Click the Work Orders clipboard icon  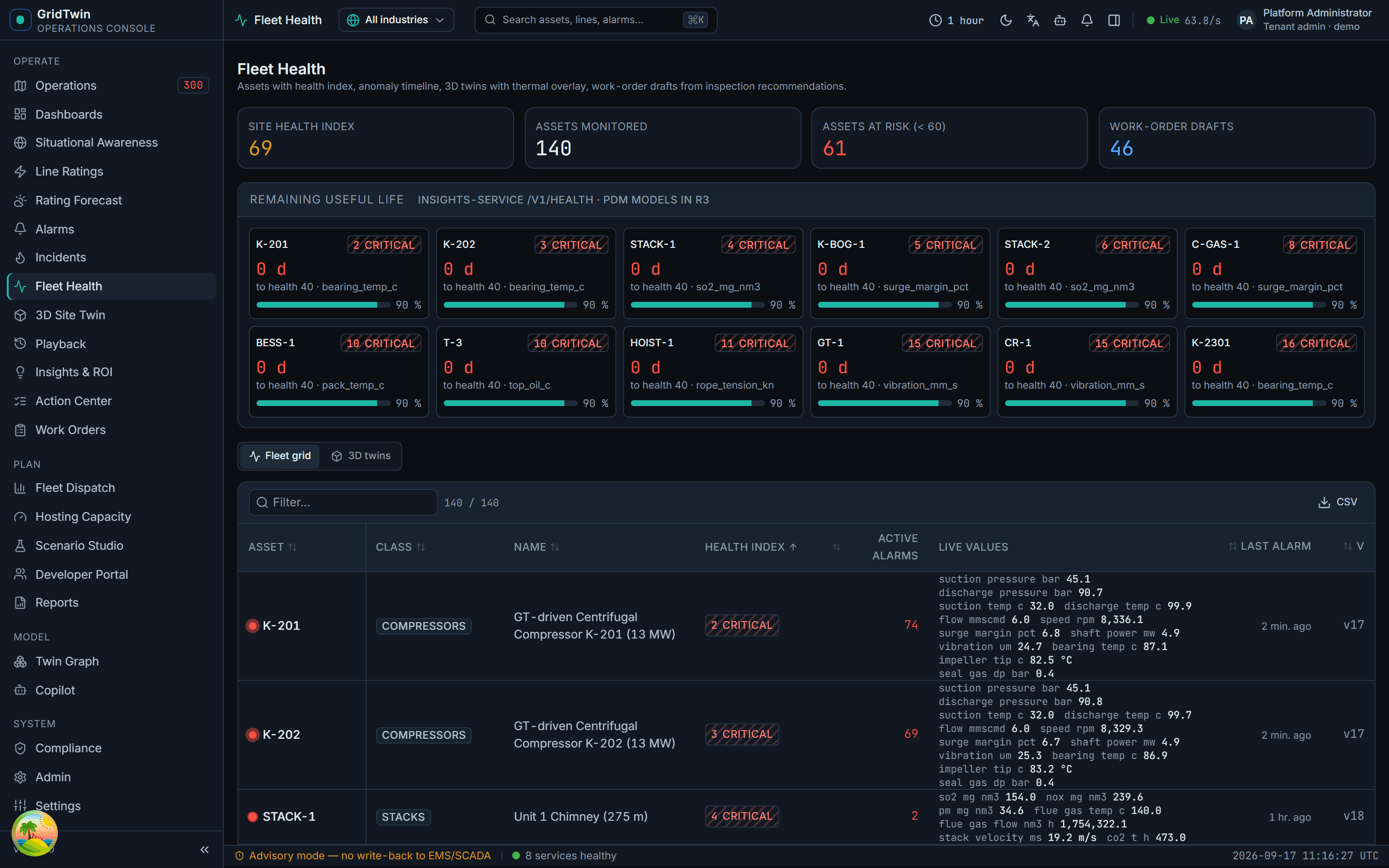click(21, 430)
